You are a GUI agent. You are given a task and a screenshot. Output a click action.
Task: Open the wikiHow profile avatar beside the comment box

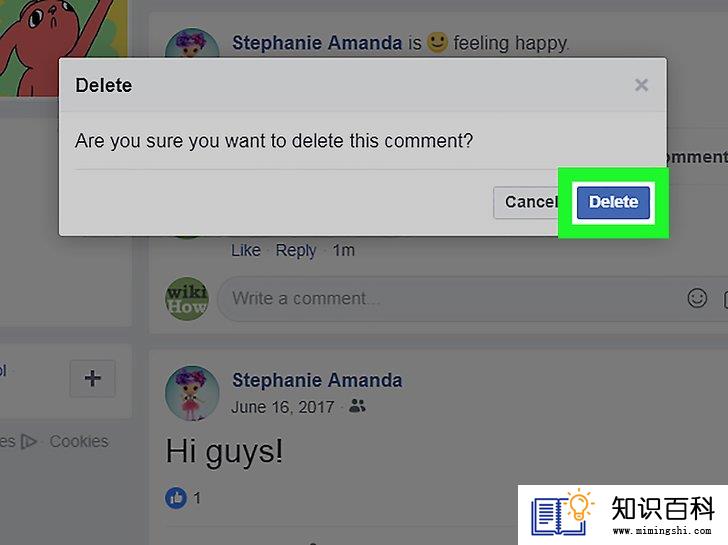pos(187,299)
